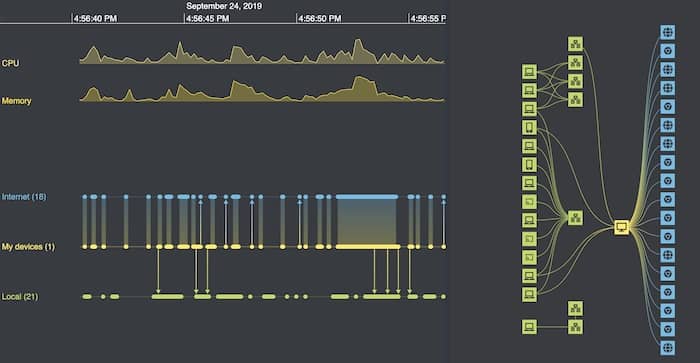This screenshot has height=363, width=700.
Task: Click the lower of the two phone device nodes
Action: (529, 165)
